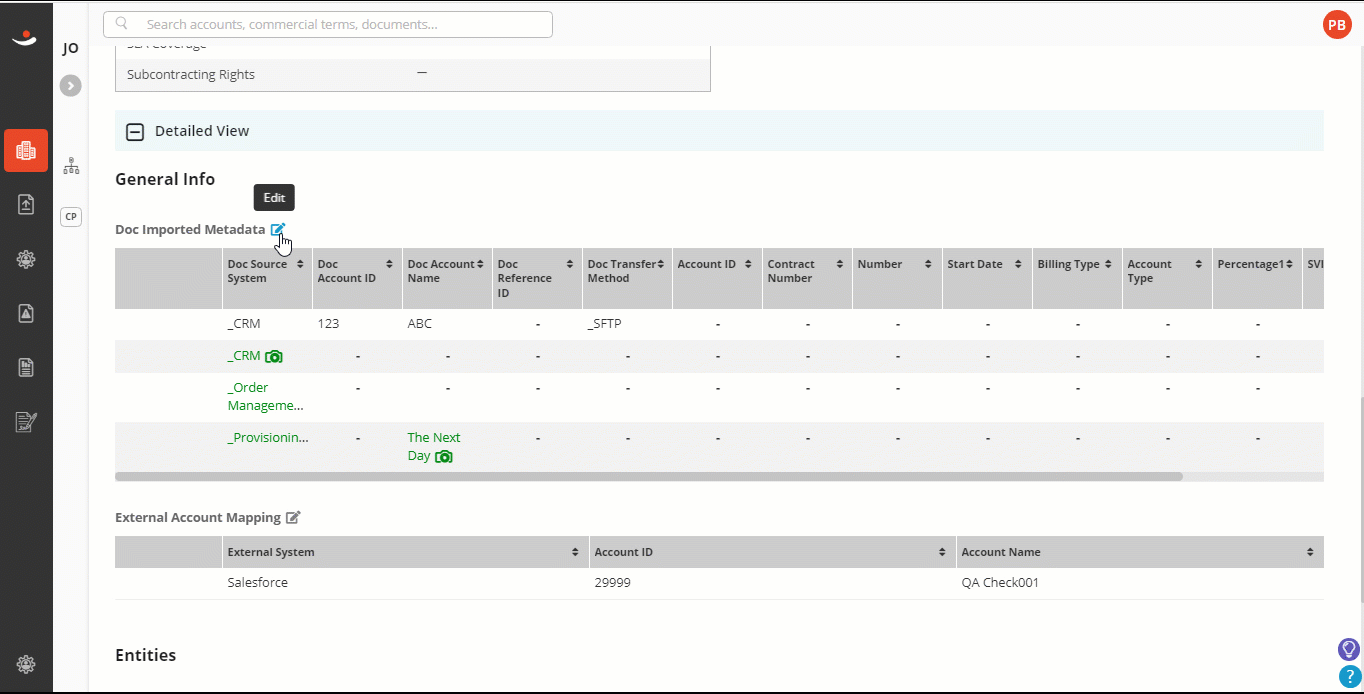The image size is (1364, 694).
Task: Click the General Info heading
Action: pyautogui.click(x=165, y=179)
